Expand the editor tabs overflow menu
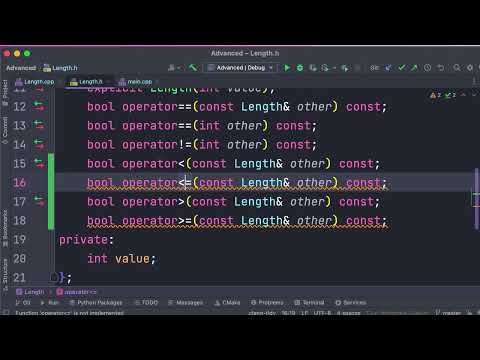480x360 pixels. coord(474,81)
